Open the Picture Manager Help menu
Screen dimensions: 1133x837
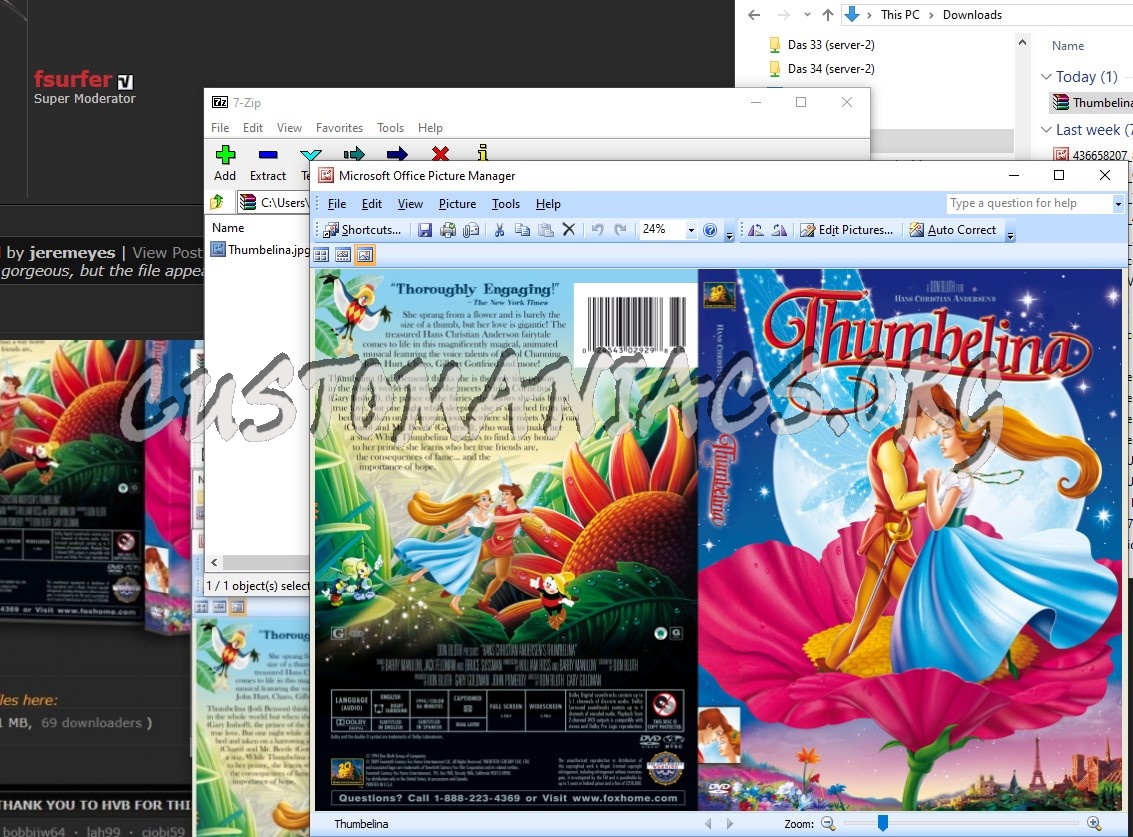pyautogui.click(x=548, y=204)
